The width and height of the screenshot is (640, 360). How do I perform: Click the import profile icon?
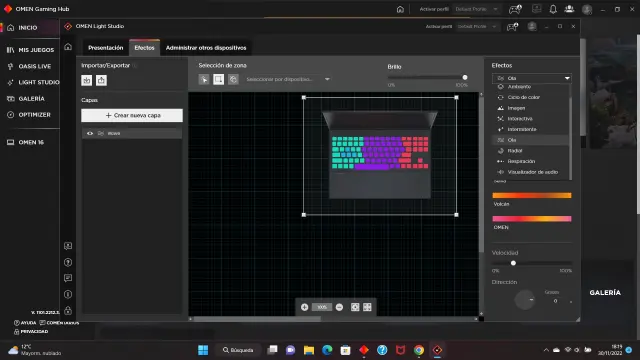(87, 80)
